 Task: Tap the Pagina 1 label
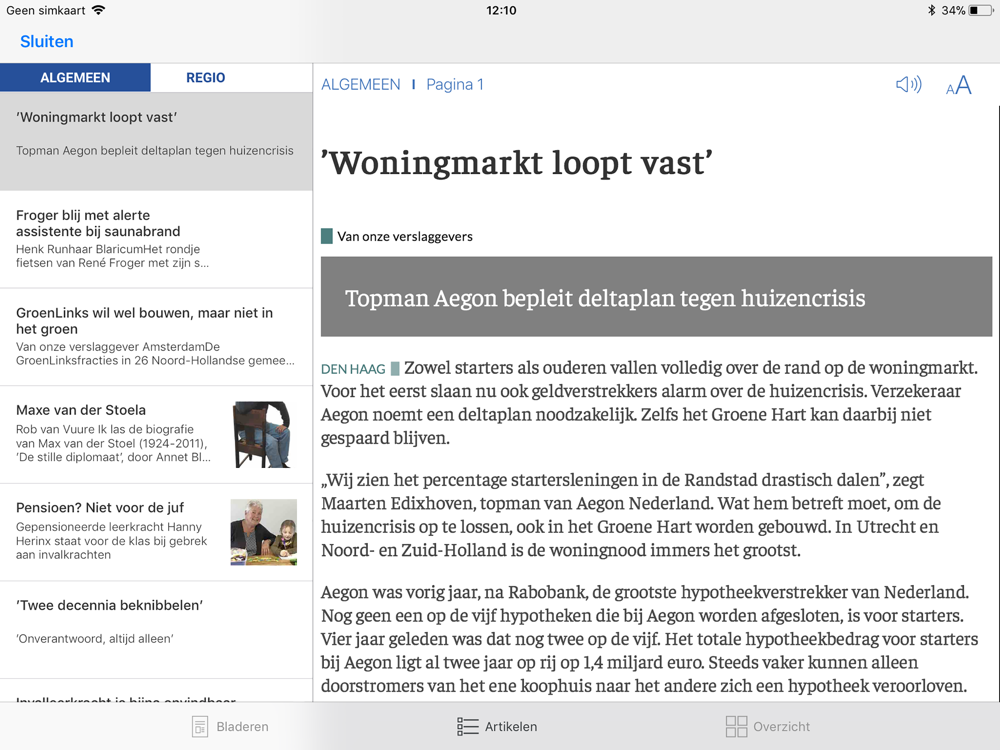click(455, 85)
